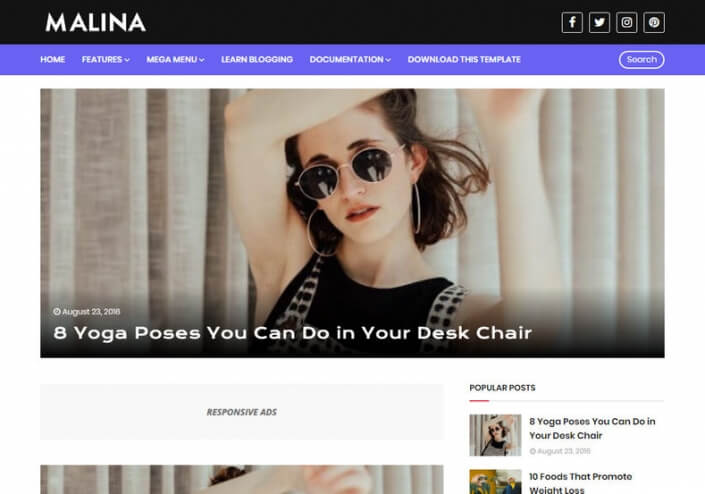Go to the Home menu item
The image size is (705, 494).
click(x=53, y=59)
